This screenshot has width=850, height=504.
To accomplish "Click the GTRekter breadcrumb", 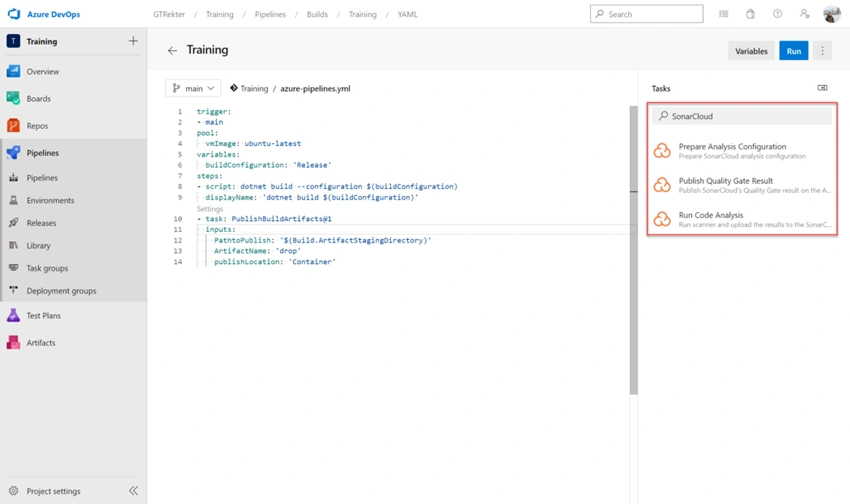I will [169, 14].
